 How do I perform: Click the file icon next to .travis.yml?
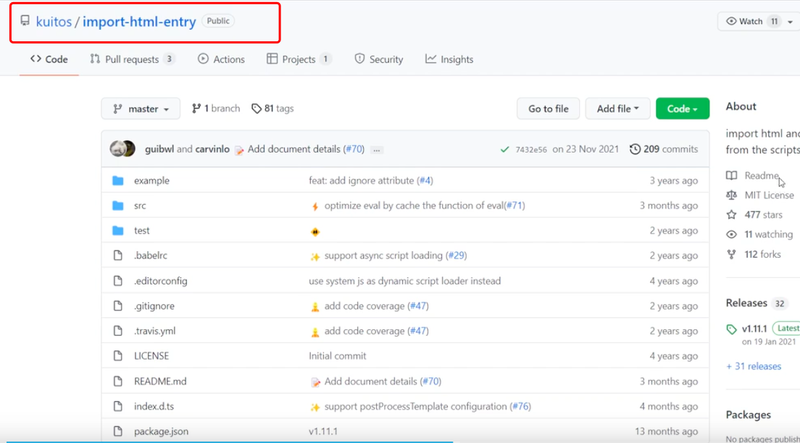118,331
